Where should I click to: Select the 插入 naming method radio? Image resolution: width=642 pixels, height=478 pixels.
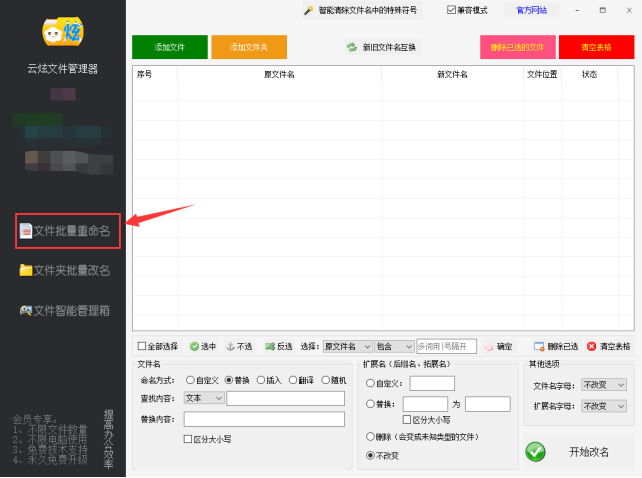[x=261, y=380]
